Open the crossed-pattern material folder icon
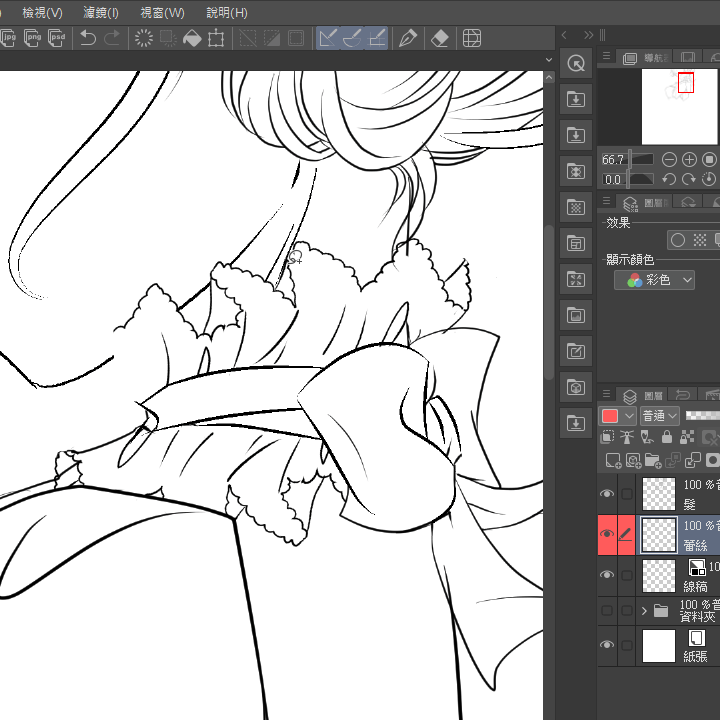720x720 pixels. (x=576, y=171)
